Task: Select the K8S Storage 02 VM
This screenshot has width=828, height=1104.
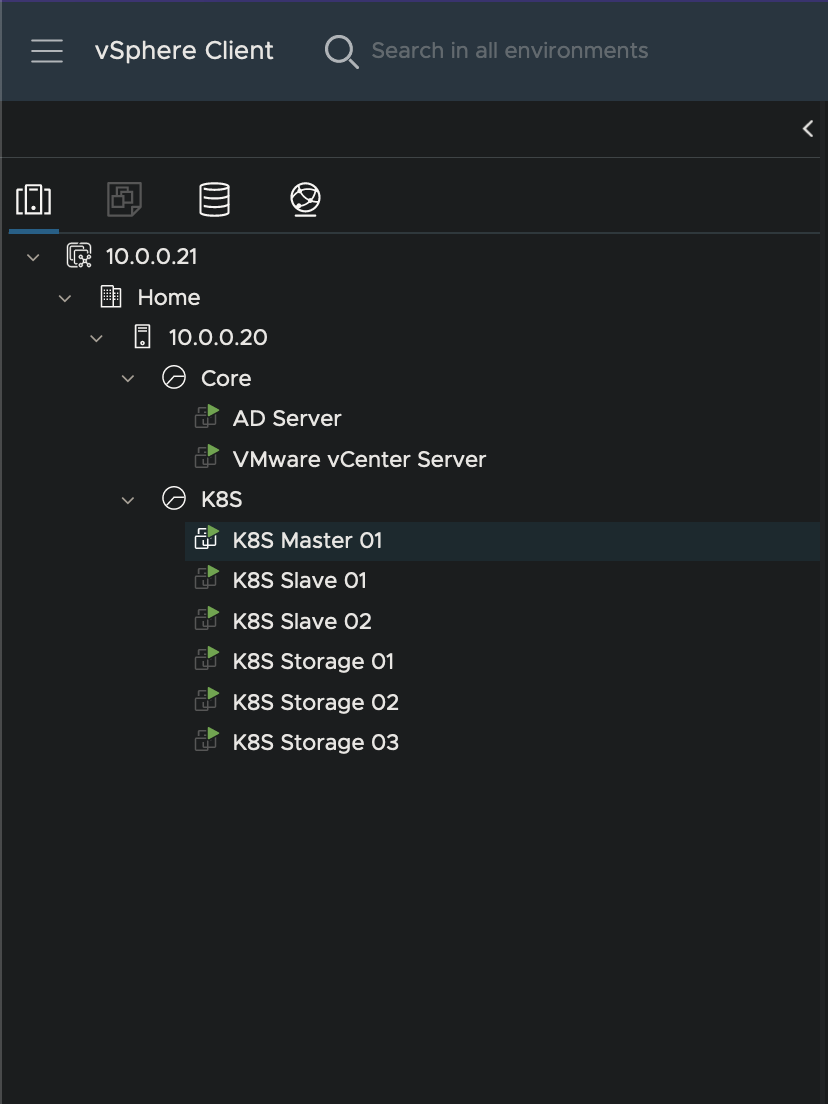Action: [x=315, y=703]
